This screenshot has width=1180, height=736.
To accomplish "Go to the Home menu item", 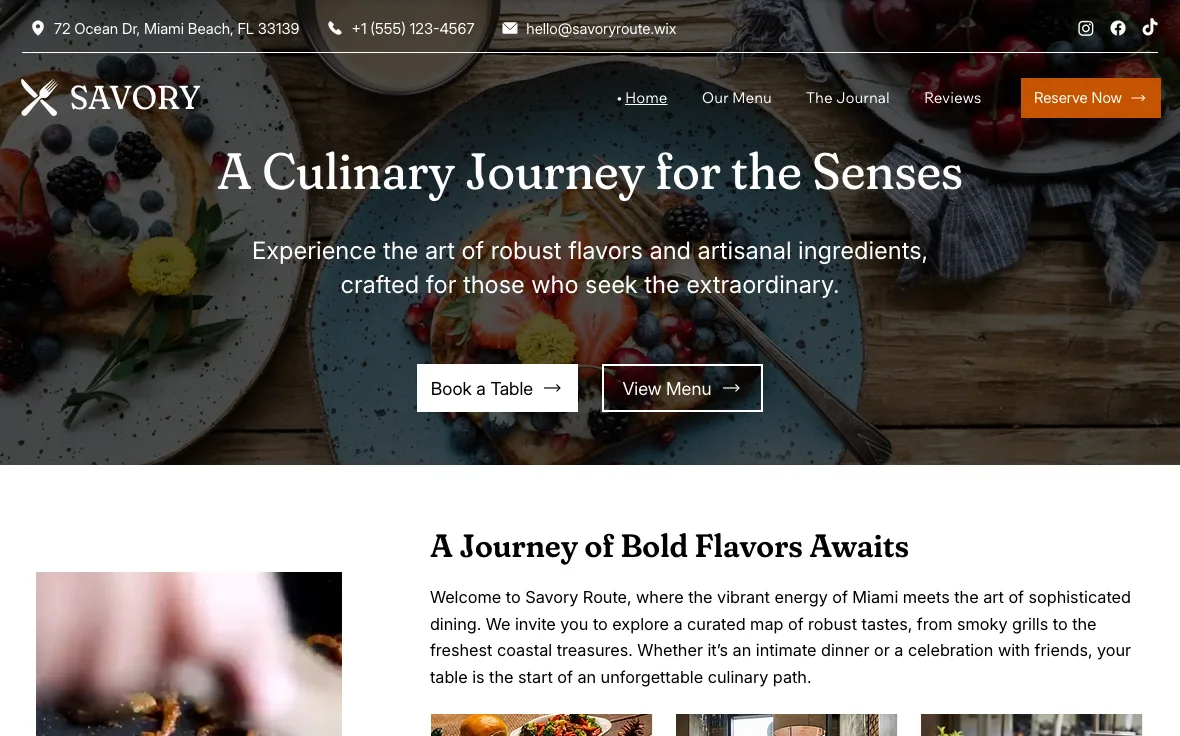I will click(646, 98).
